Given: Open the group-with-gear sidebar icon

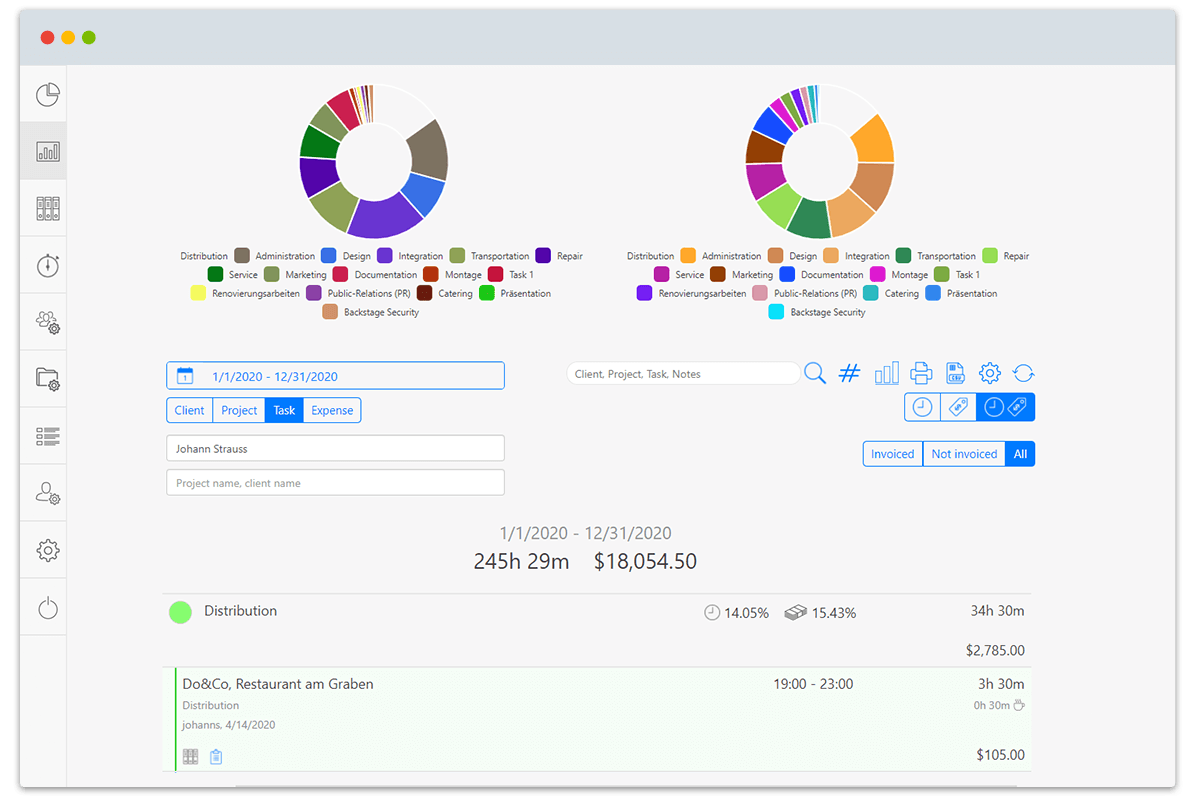Looking at the screenshot, I should click(x=48, y=322).
